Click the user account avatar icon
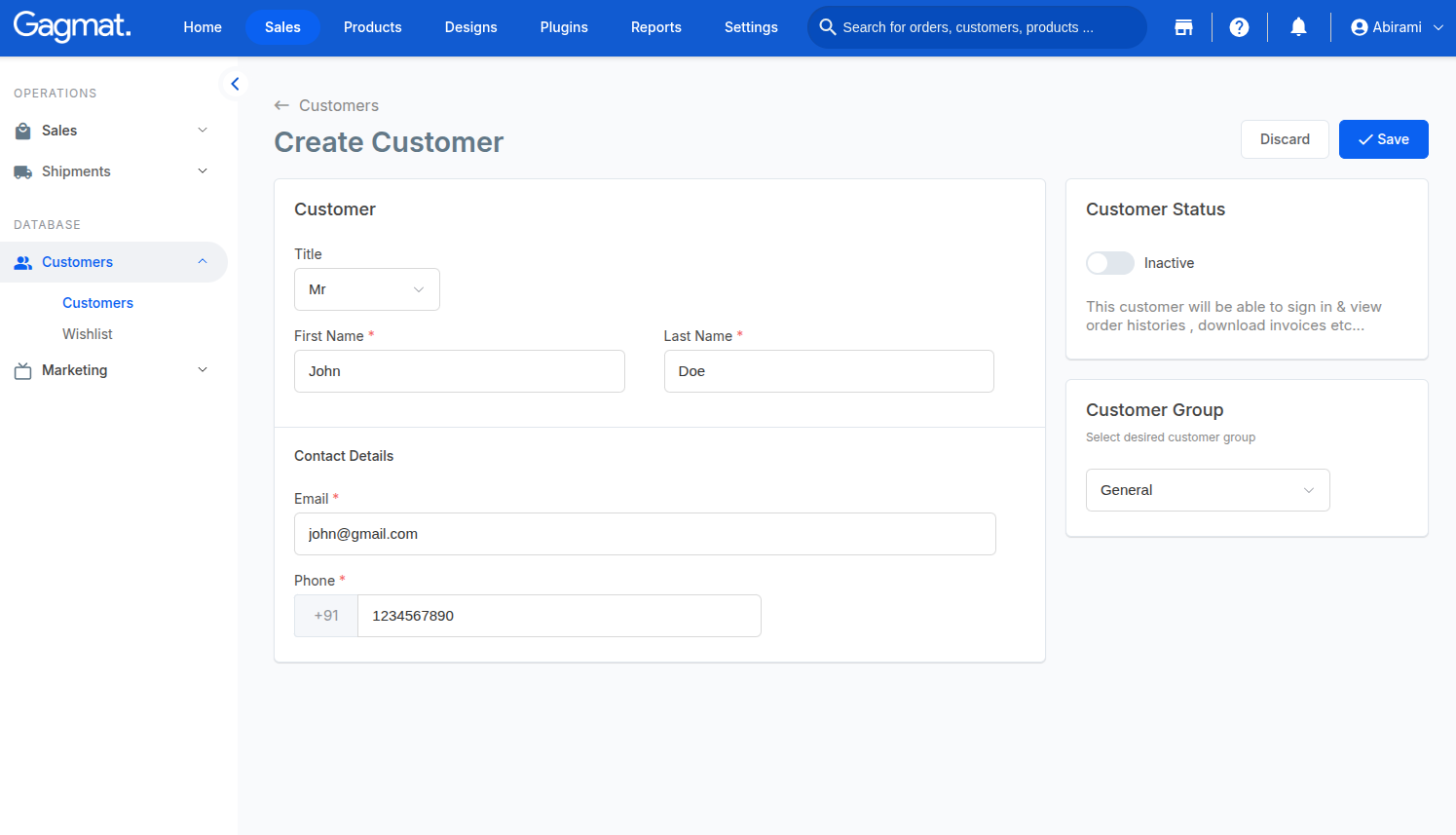Viewport: 1456px width, 835px height. (1360, 27)
